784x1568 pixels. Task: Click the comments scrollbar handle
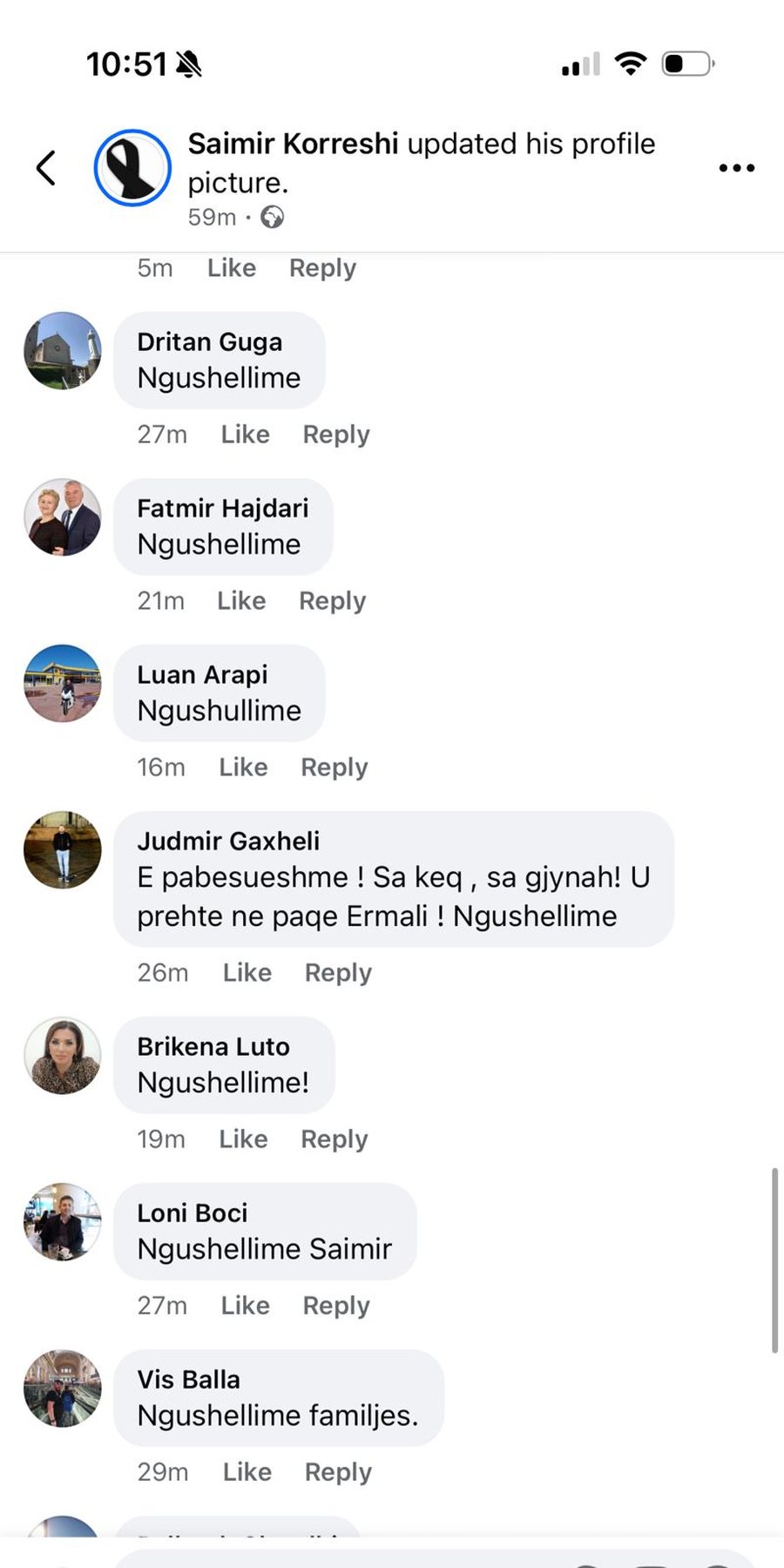pyautogui.click(x=774, y=1260)
